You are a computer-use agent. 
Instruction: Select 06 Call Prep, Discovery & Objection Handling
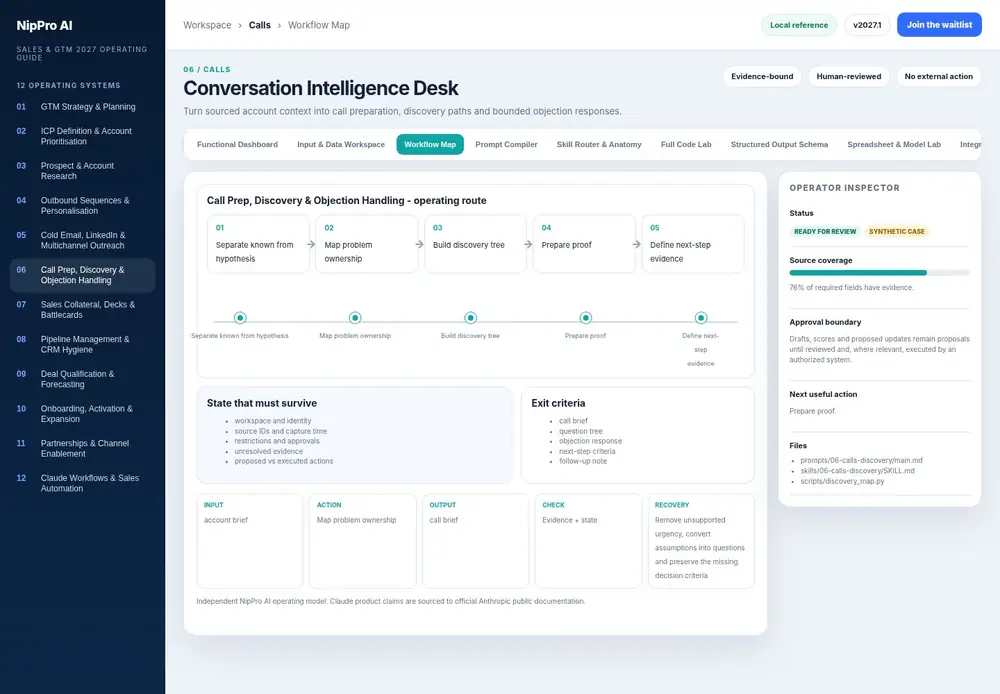tap(82, 275)
